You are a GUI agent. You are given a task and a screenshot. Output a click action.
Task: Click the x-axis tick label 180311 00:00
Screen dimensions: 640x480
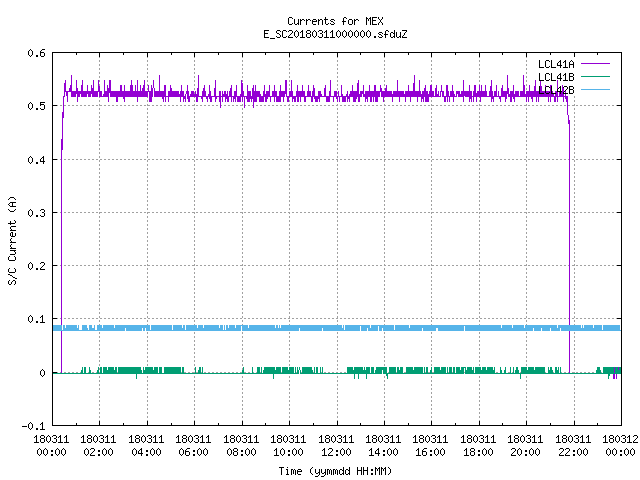[x=51, y=446]
